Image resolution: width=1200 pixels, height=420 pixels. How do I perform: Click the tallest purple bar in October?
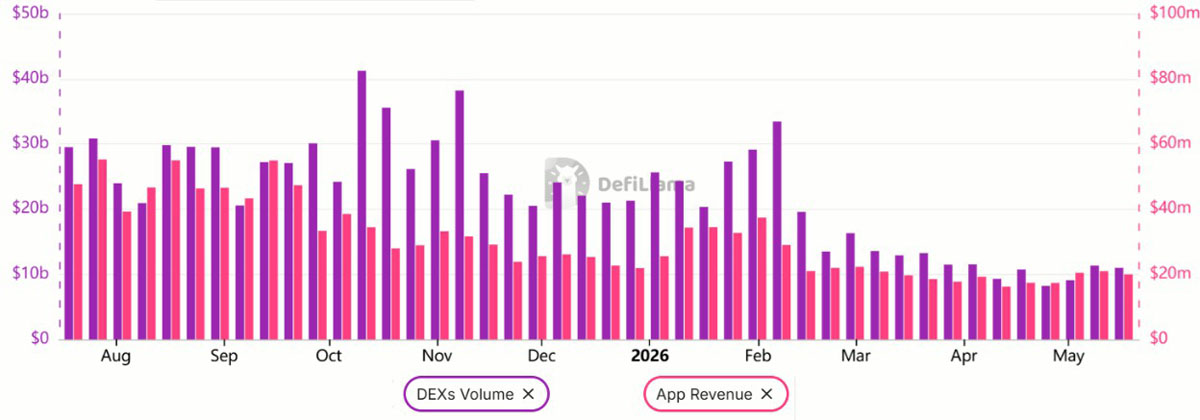click(362, 205)
